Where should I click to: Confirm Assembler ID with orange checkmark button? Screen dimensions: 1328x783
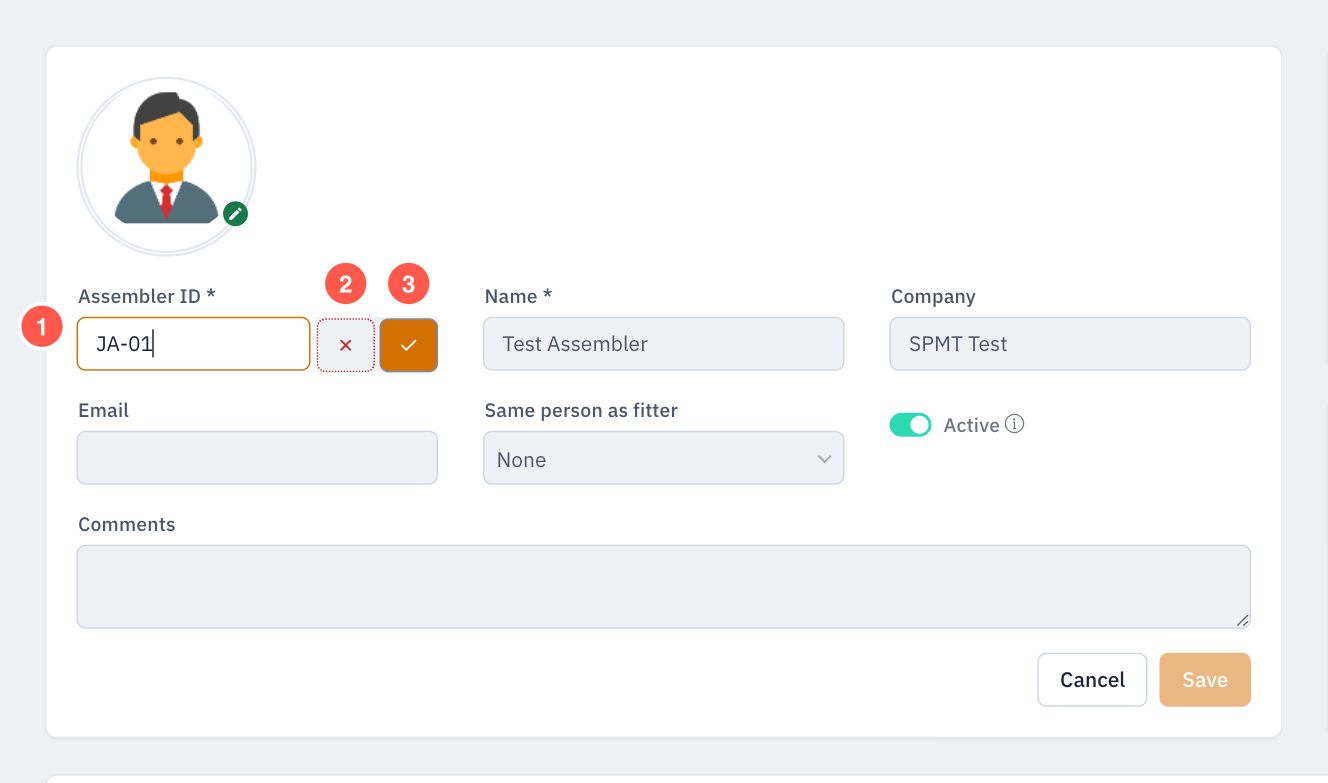tap(409, 345)
